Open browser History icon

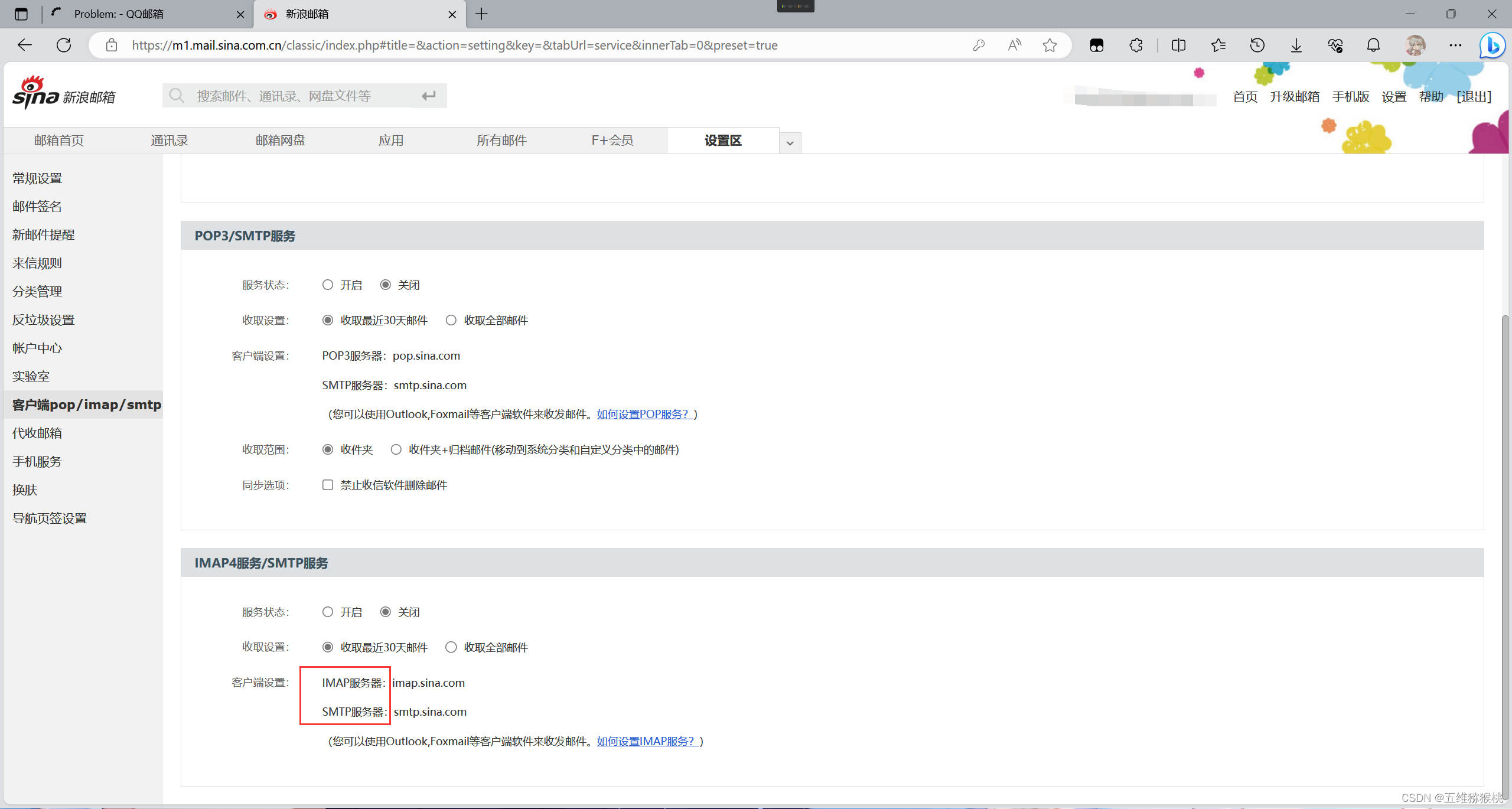[x=1257, y=45]
